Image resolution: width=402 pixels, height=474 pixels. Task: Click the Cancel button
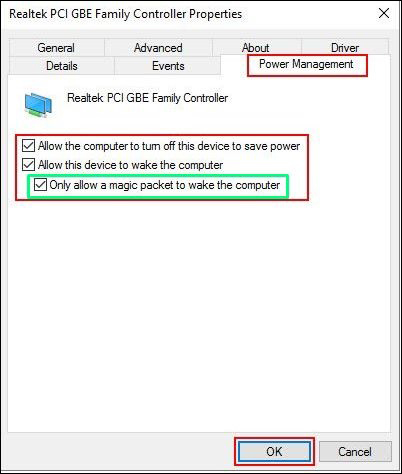pos(355,452)
